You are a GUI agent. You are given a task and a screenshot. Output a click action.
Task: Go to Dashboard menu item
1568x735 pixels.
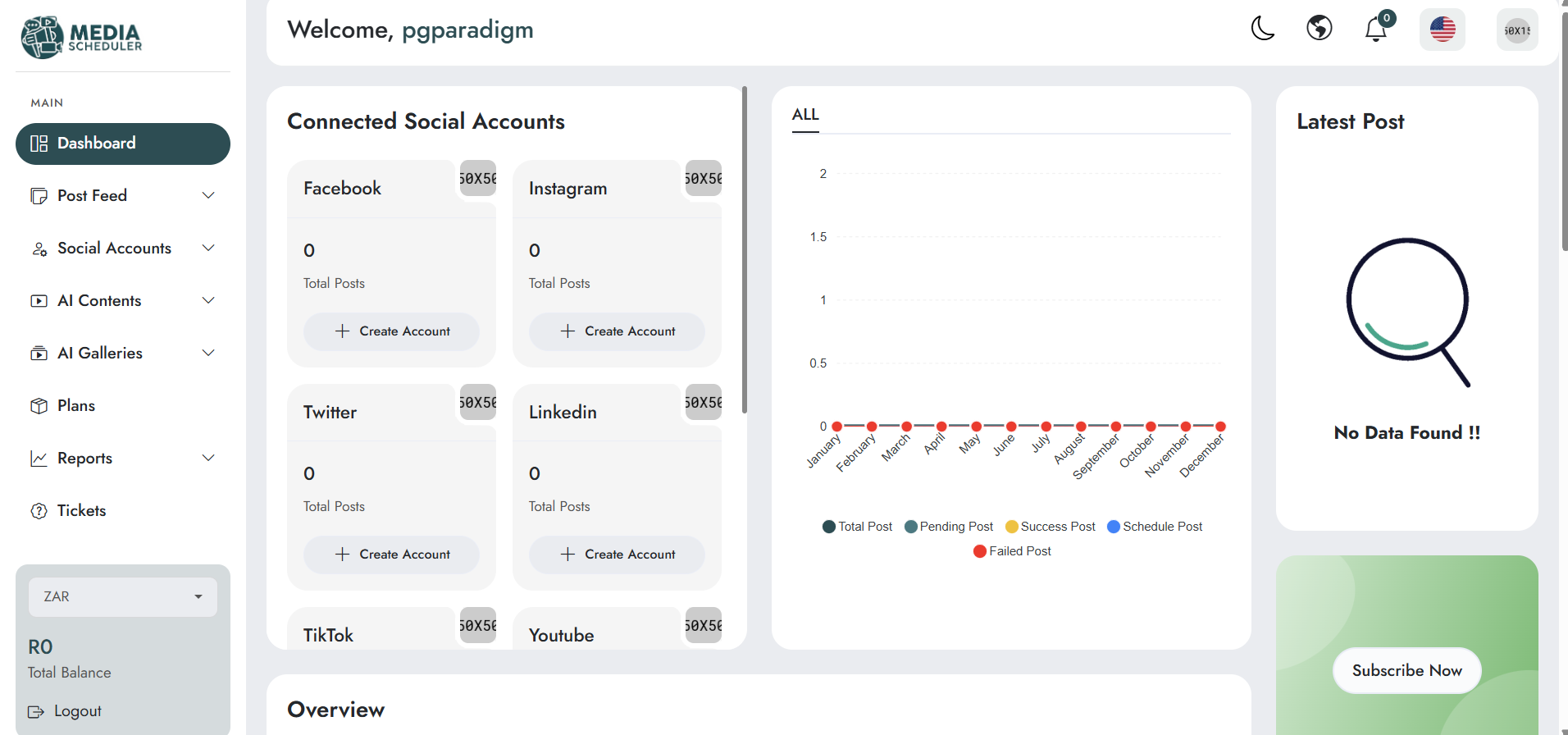click(123, 144)
